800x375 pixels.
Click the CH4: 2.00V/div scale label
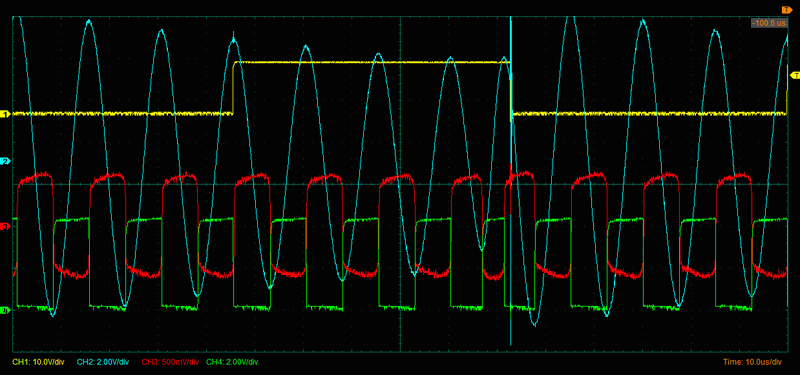click(x=232, y=362)
